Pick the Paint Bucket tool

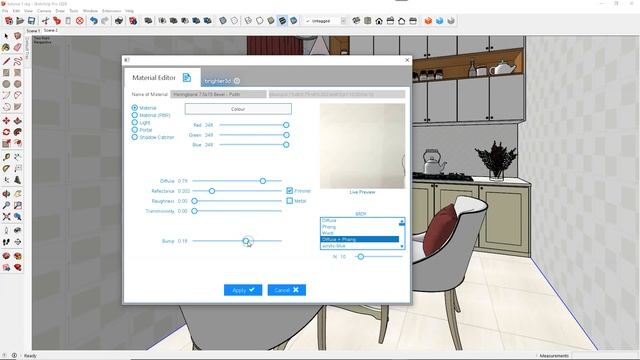(6, 47)
